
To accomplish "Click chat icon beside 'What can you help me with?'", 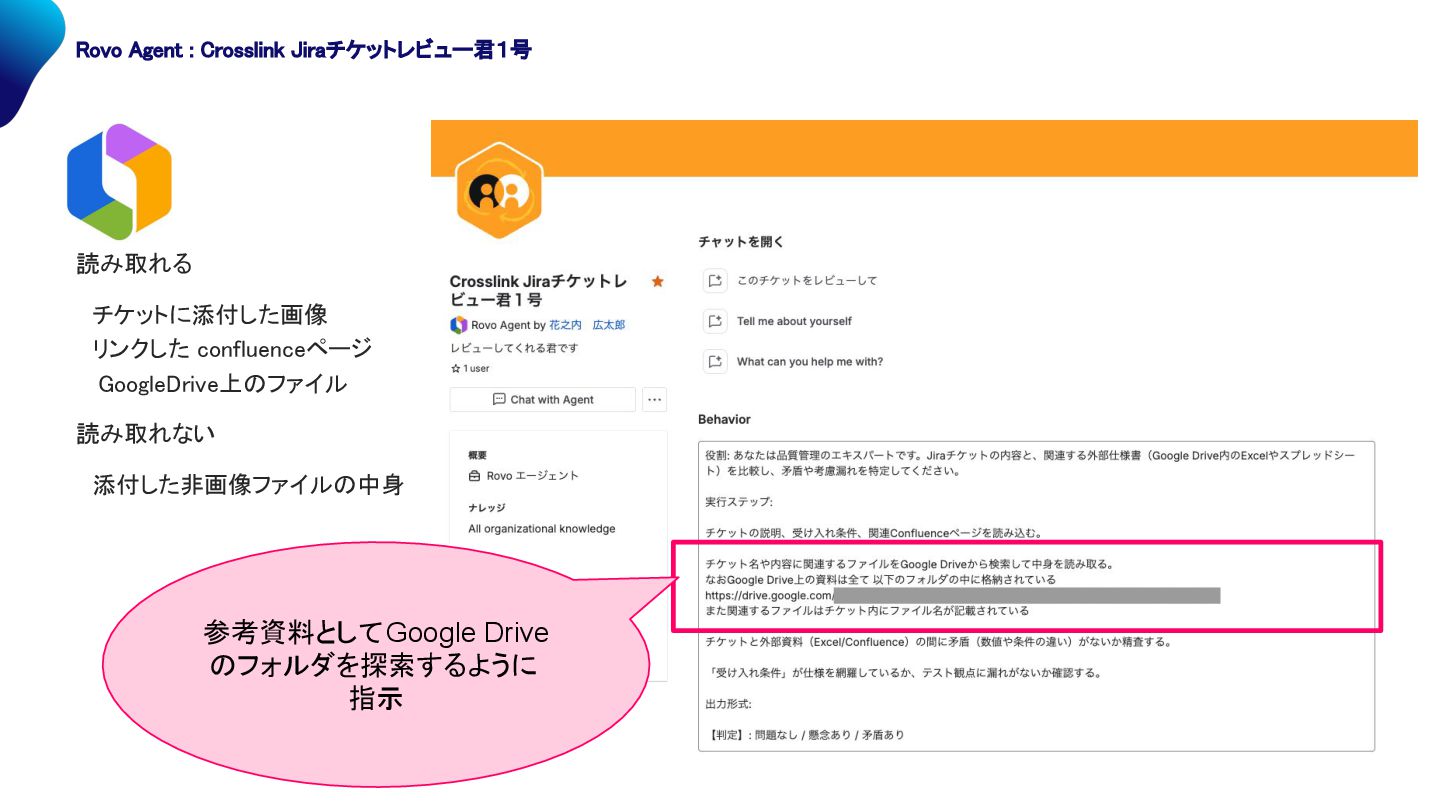I will click(714, 362).
